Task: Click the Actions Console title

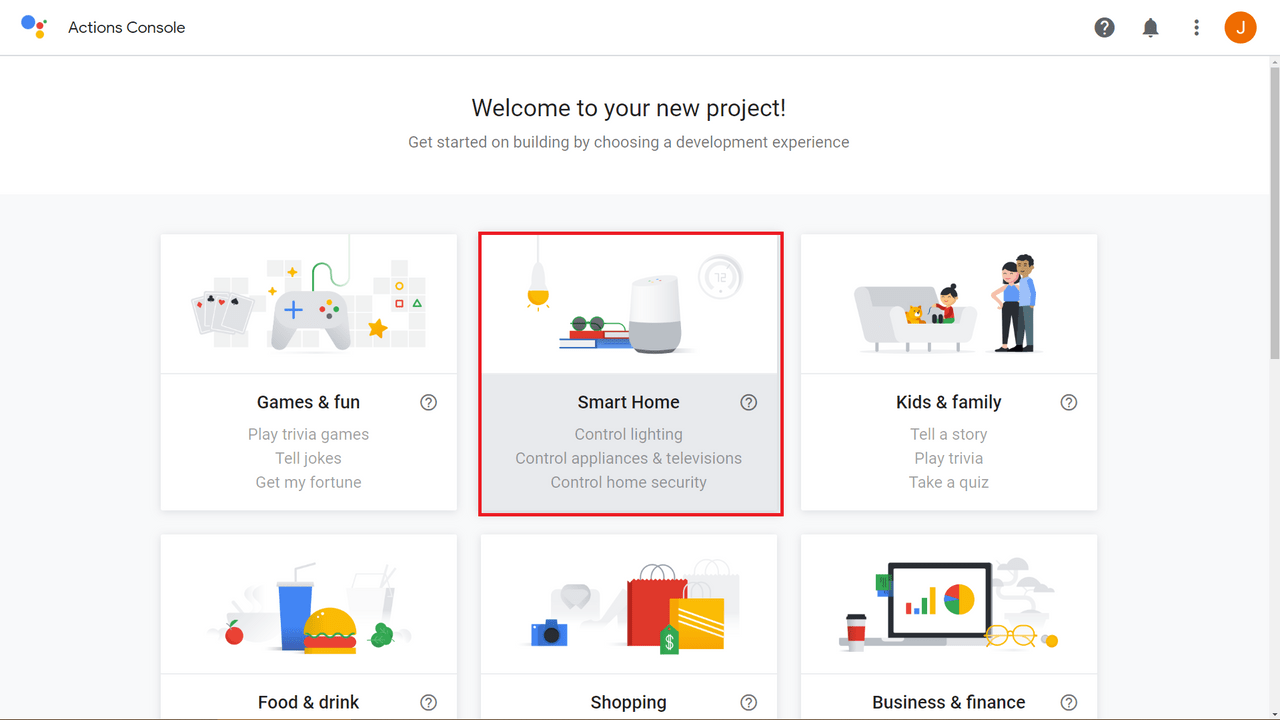Action: tap(127, 27)
